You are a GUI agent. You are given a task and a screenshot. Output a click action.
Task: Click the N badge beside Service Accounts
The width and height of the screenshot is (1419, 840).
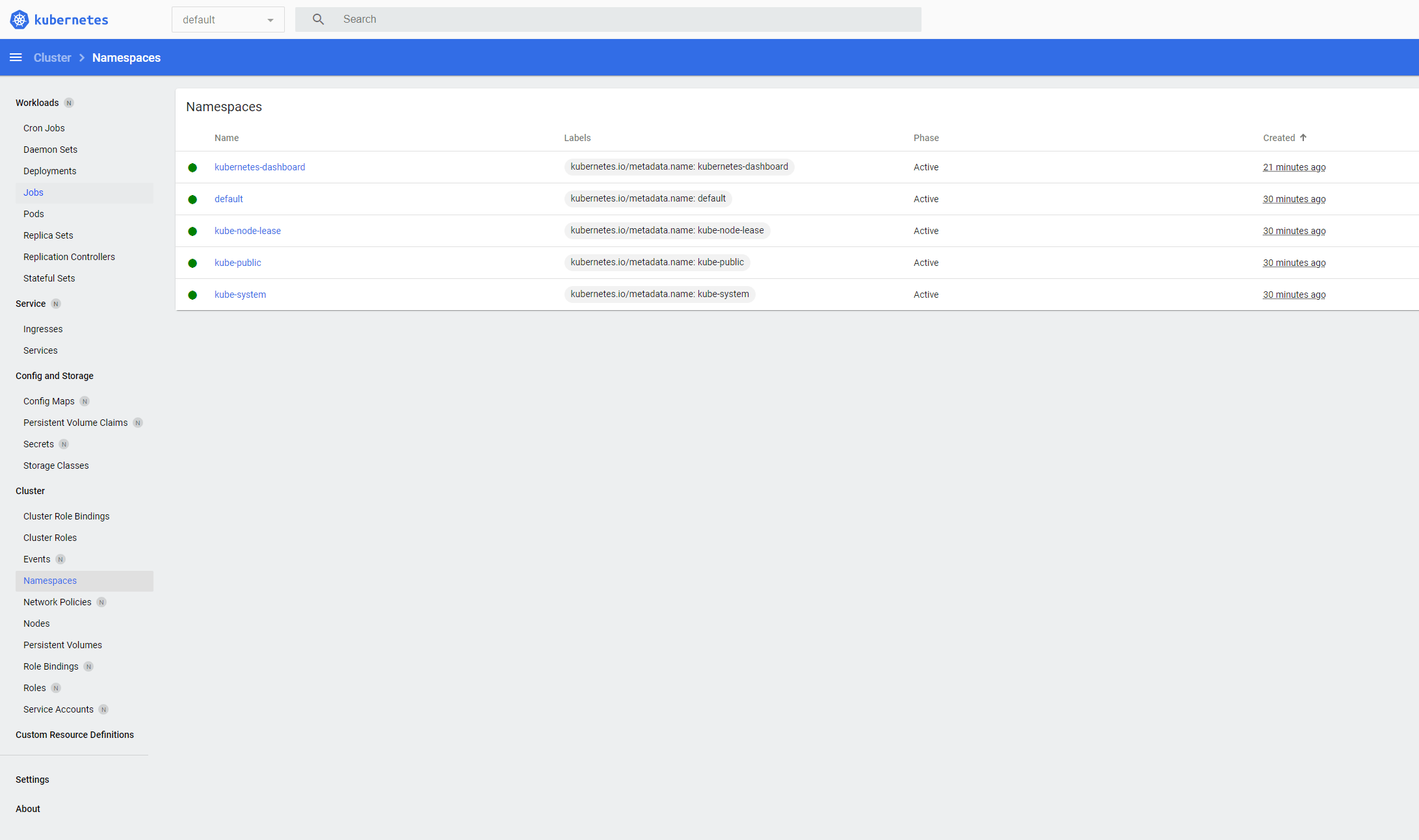[103, 710]
